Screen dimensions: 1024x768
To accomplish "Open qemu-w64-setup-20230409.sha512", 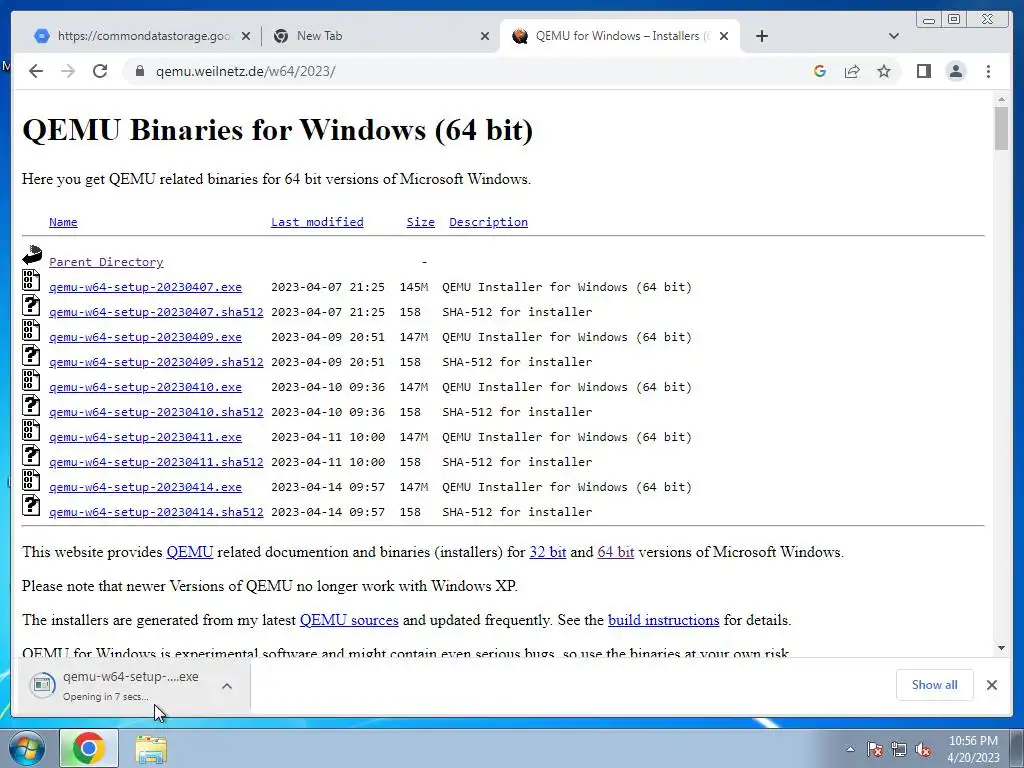I will 156,362.
